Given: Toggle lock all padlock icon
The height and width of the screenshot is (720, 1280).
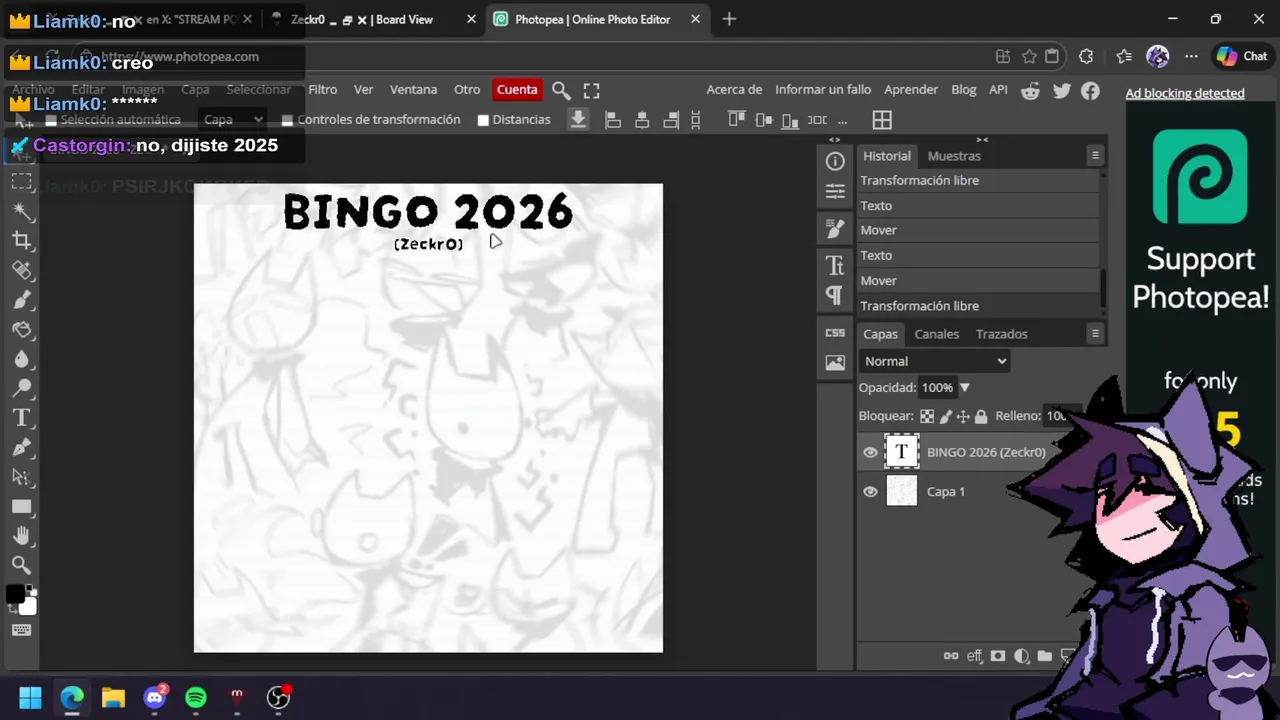Looking at the screenshot, I should tap(981, 416).
